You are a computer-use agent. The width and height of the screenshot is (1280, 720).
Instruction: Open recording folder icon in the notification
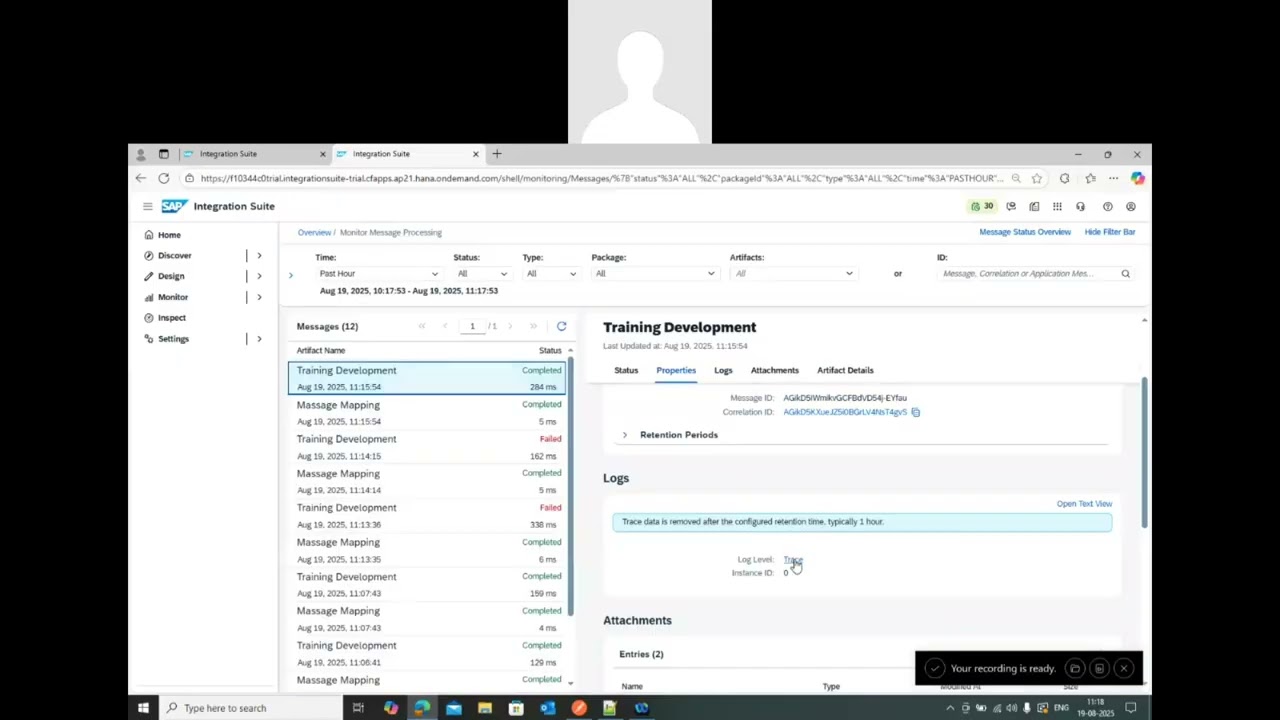click(x=1075, y=668)
